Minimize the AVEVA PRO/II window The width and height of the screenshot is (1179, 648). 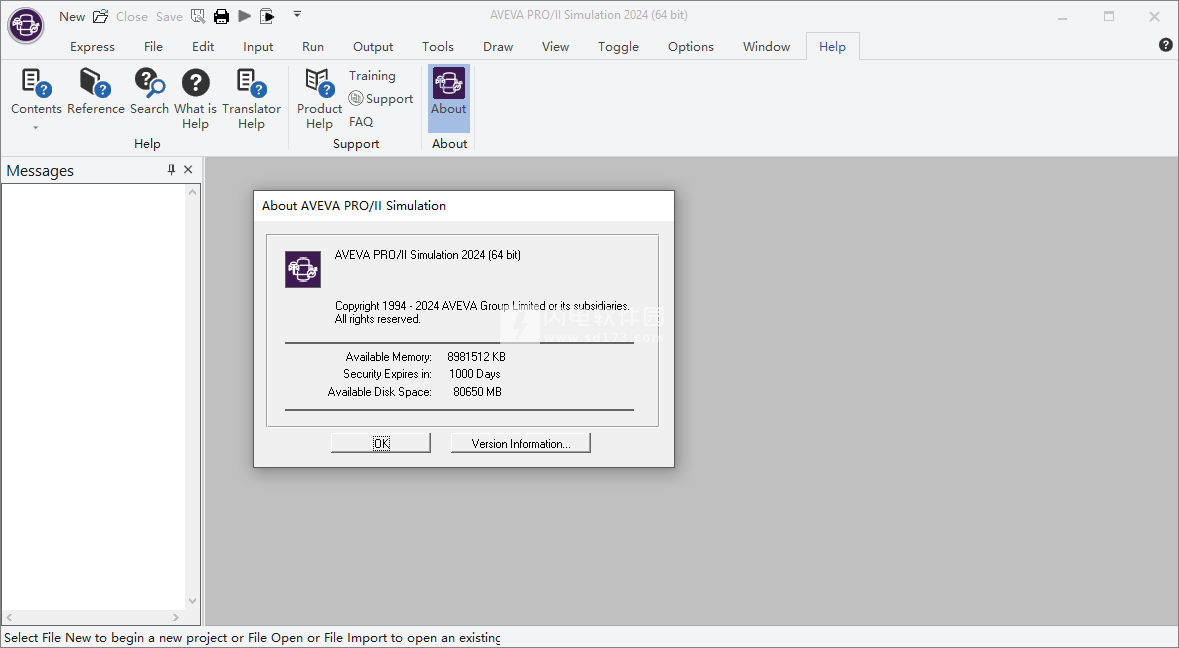click(x=1062, y=17)
